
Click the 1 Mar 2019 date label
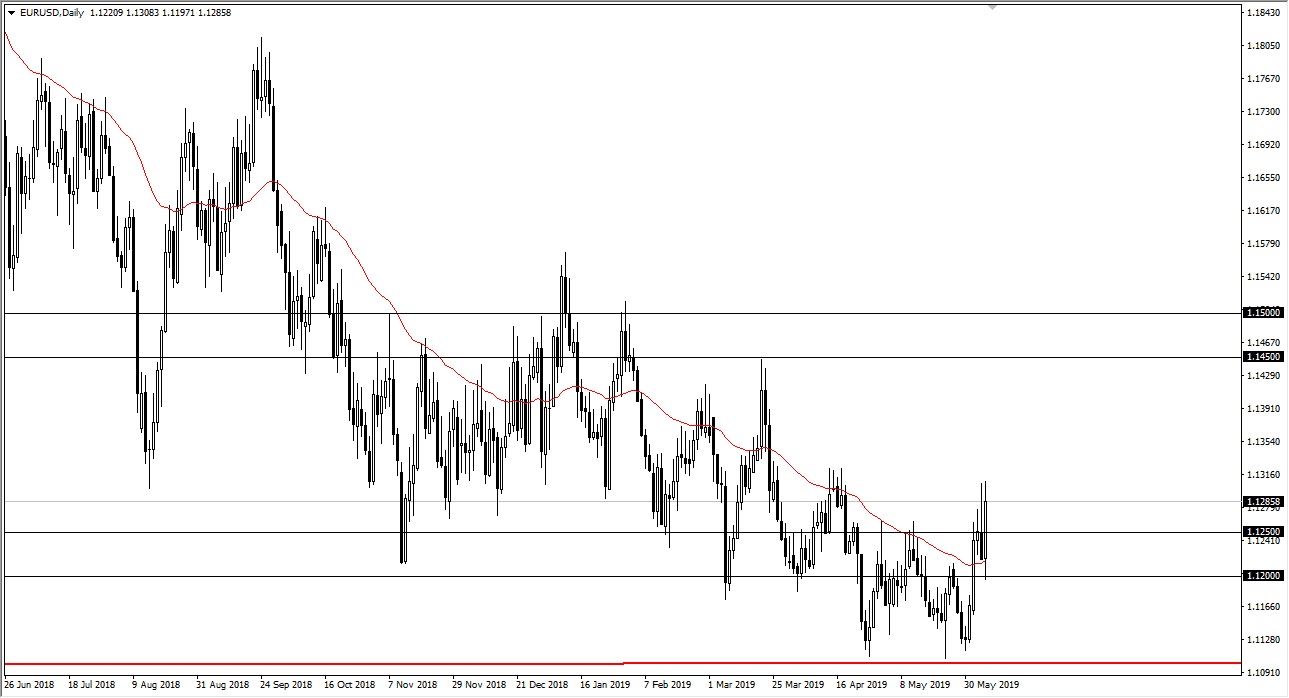pos(730,684)
